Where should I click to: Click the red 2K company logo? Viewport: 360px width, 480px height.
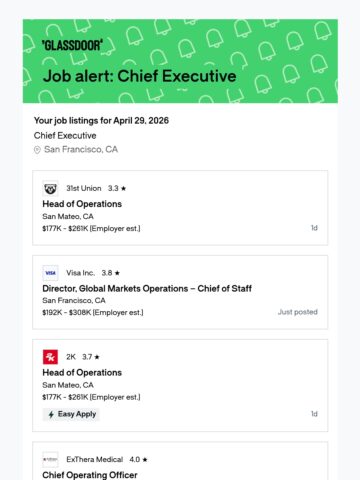point(50,357)
